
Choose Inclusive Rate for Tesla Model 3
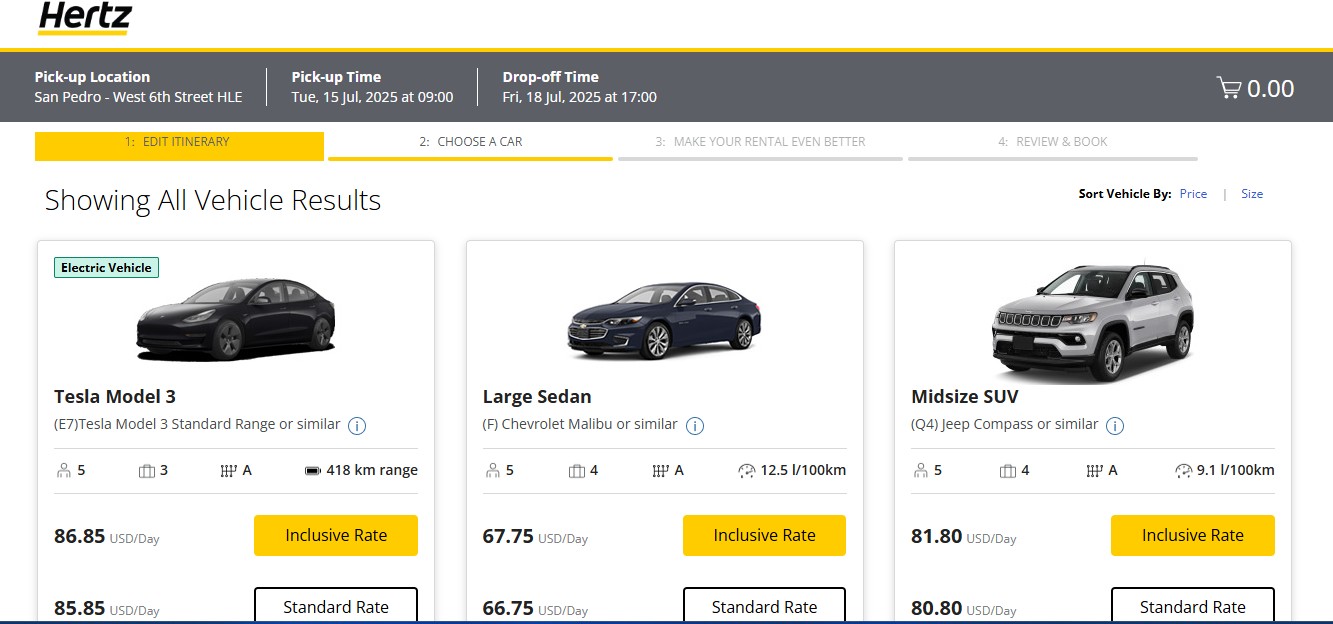coord(336,535)
